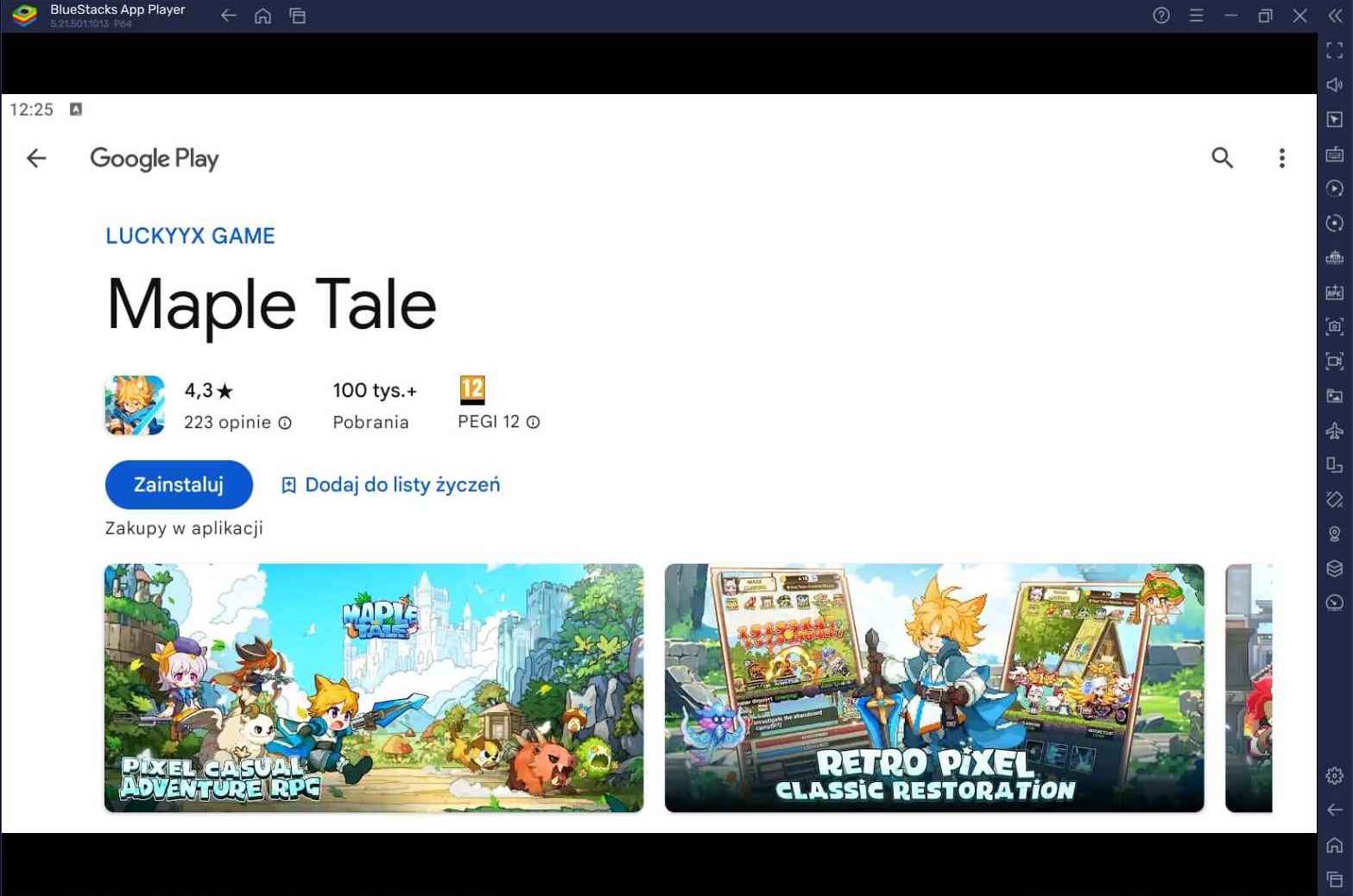1353x896 pixels.
Task: Open the Pixel Casual Adventure RPG screenshot
Action: click(x=374, y=688)
